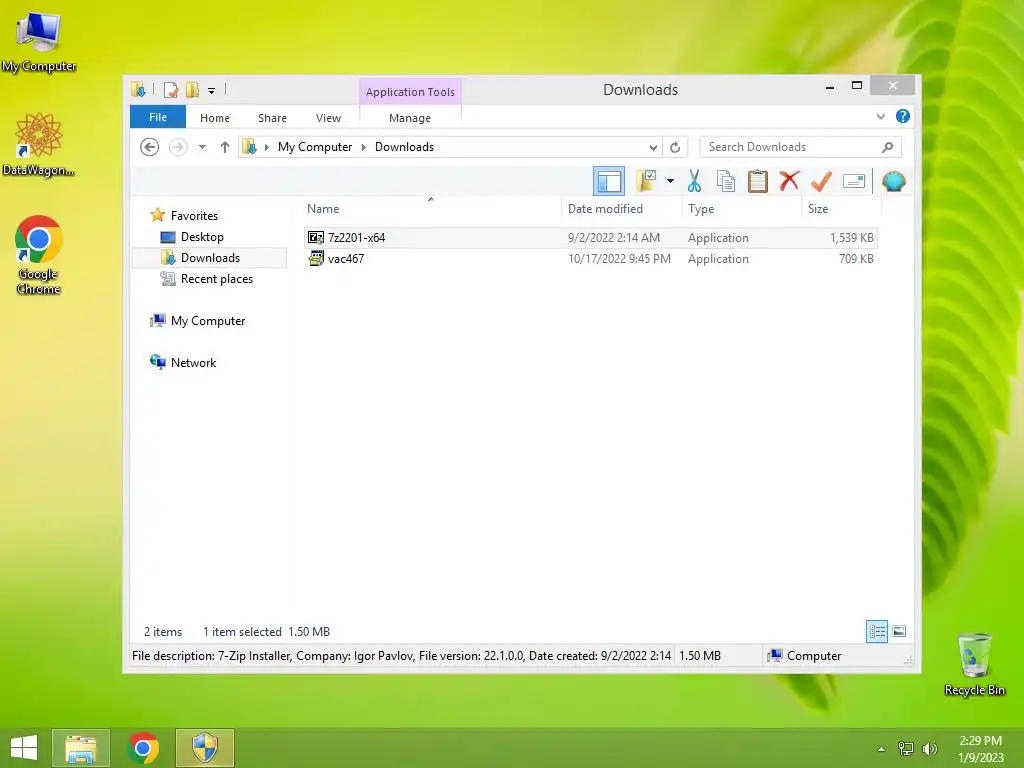Click the File Explorer taskbar icon
Image resolution: width=1024 pixels, height=768 pixels.
pos(81,748)
